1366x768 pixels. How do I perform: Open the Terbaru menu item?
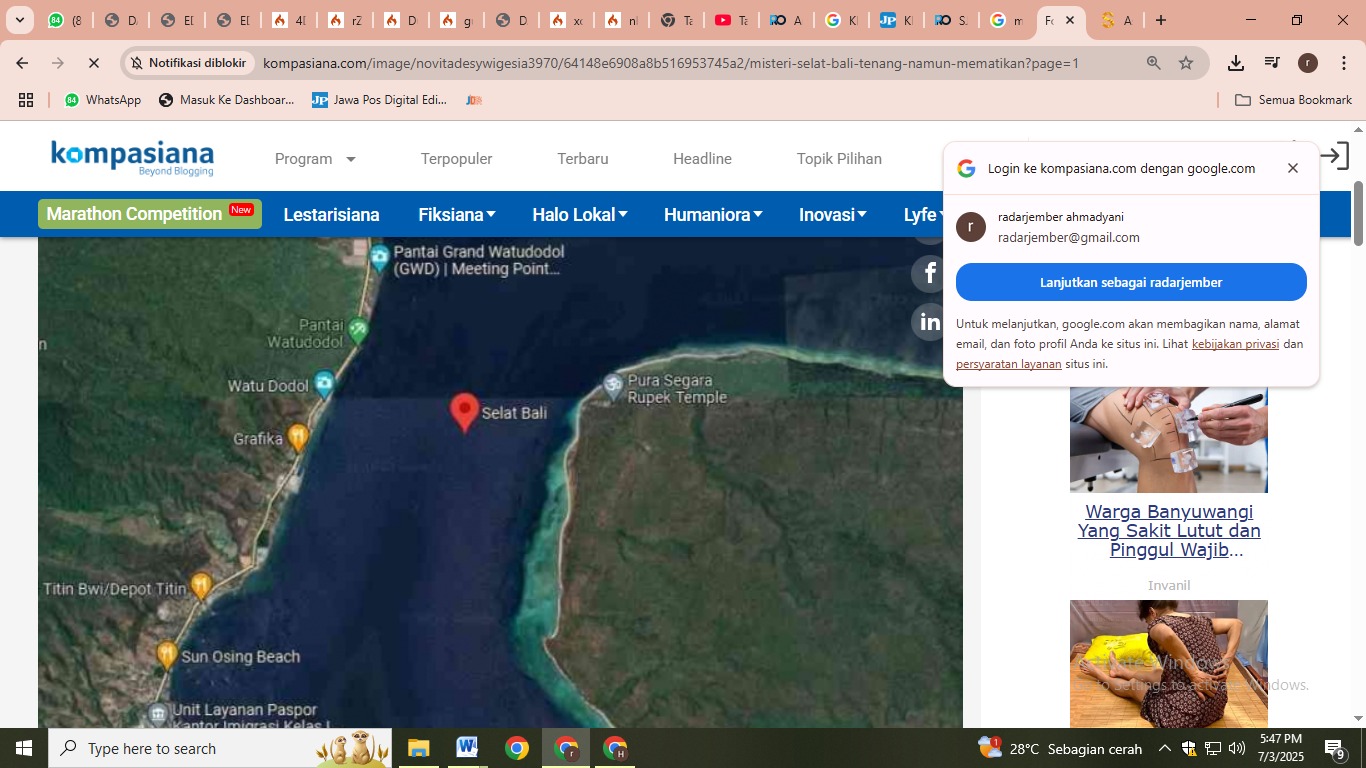pyautogui.click(x=583, y=159)
